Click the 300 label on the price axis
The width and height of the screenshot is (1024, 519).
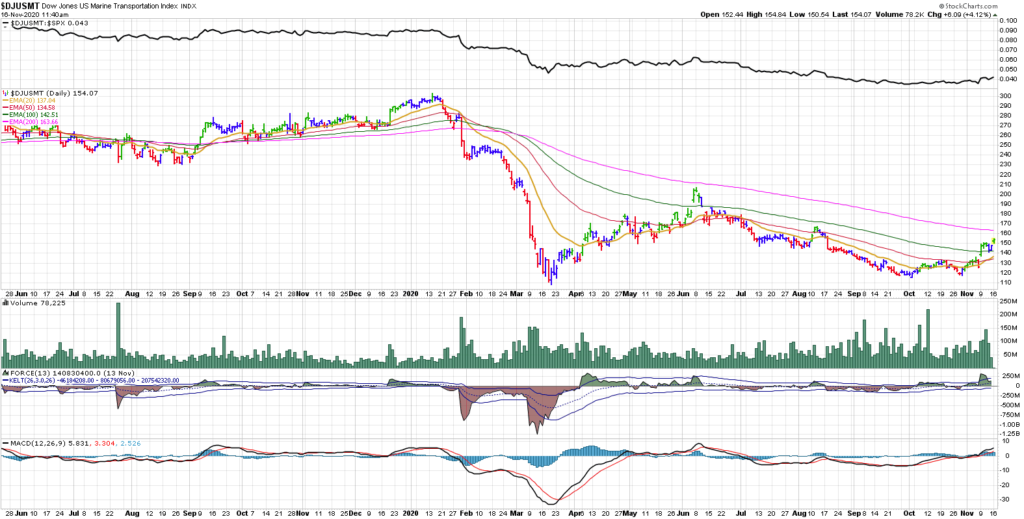tap(1006, 96)
